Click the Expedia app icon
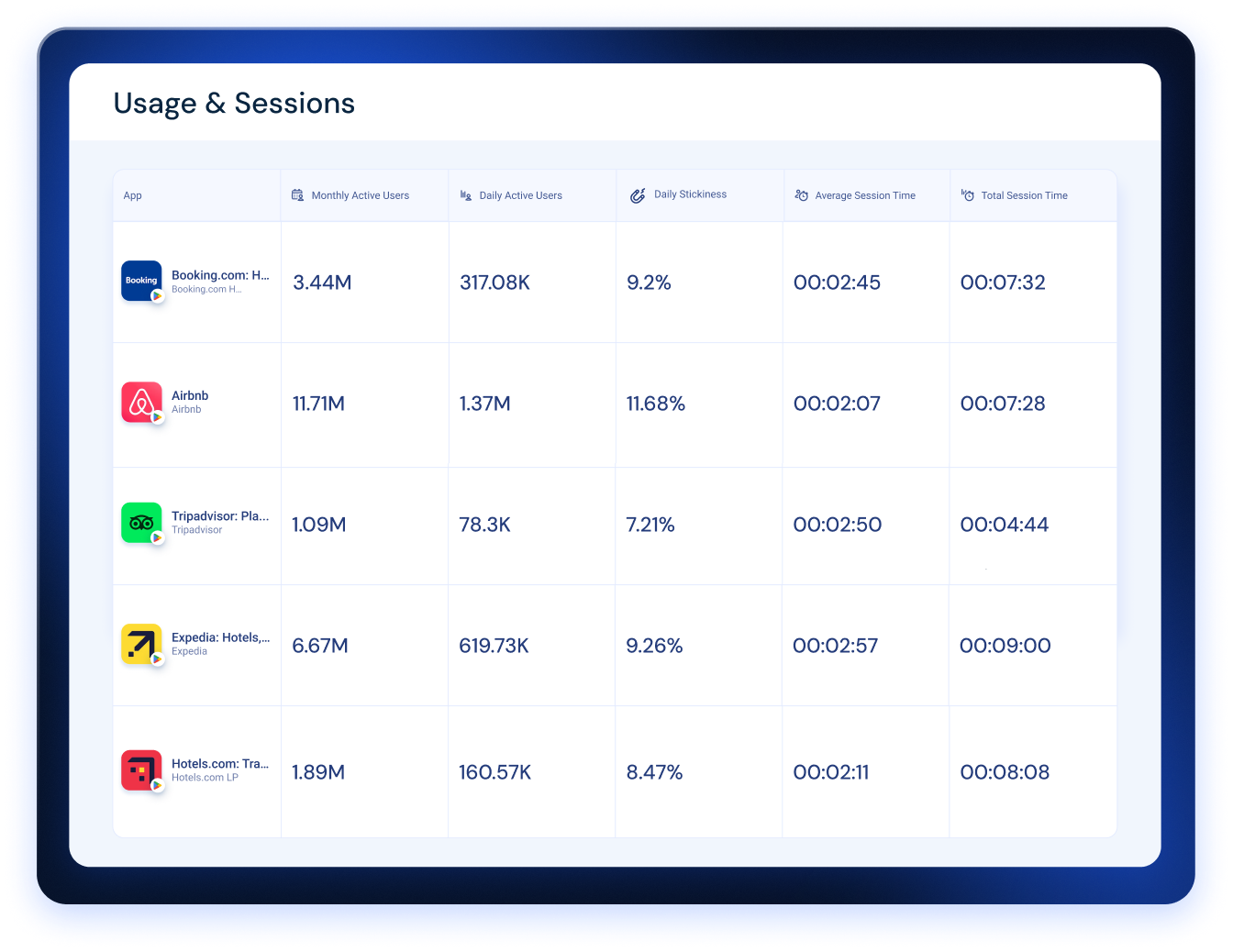This screenshot has height=952, width=1233. click(141, 644)
